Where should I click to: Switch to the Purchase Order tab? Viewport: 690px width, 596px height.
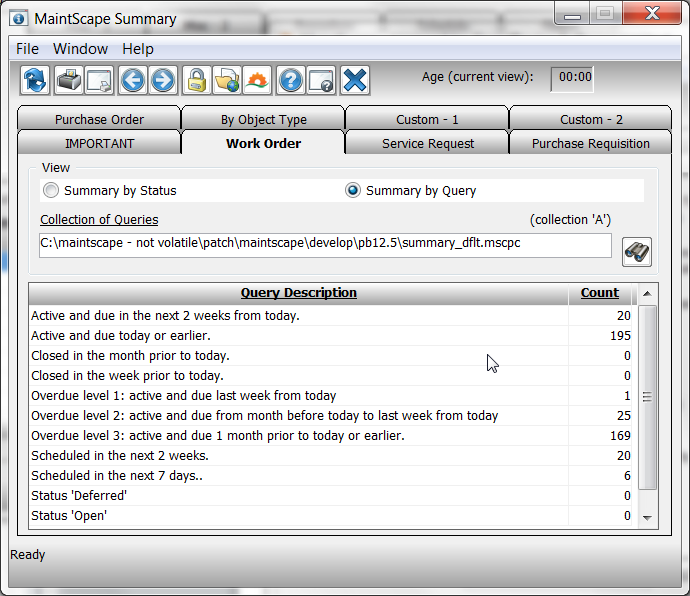[99, 119]
